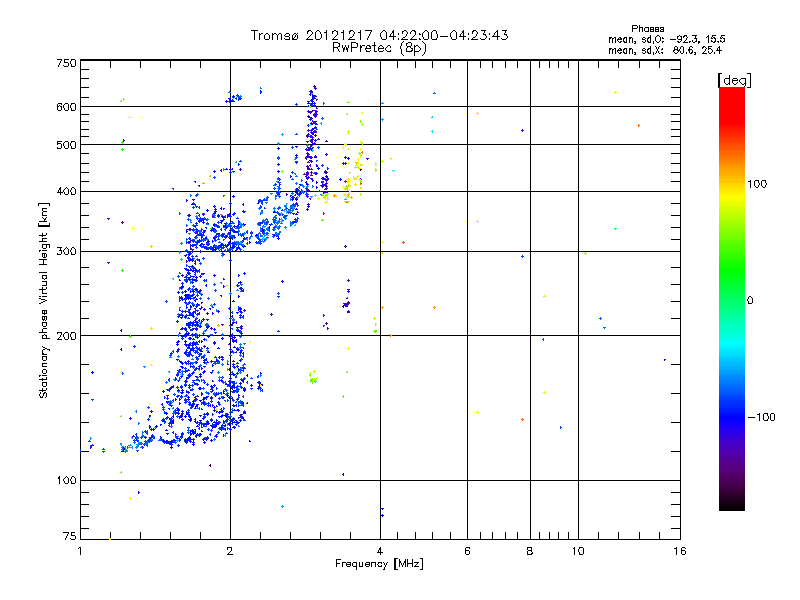Click the y-axis tick label '100'
The width and height of the screenshot is (800, 600).
click(67, 480)
